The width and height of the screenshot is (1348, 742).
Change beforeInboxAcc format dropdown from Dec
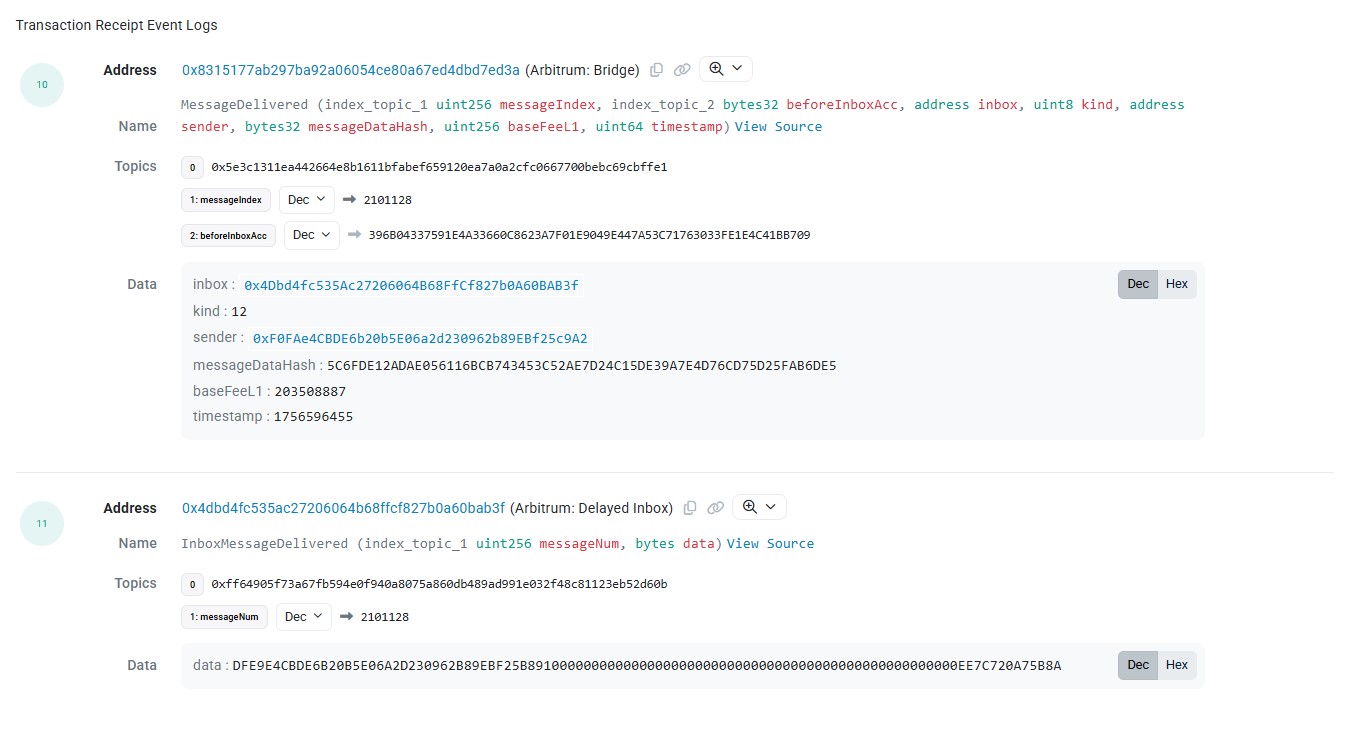point(312,235)
